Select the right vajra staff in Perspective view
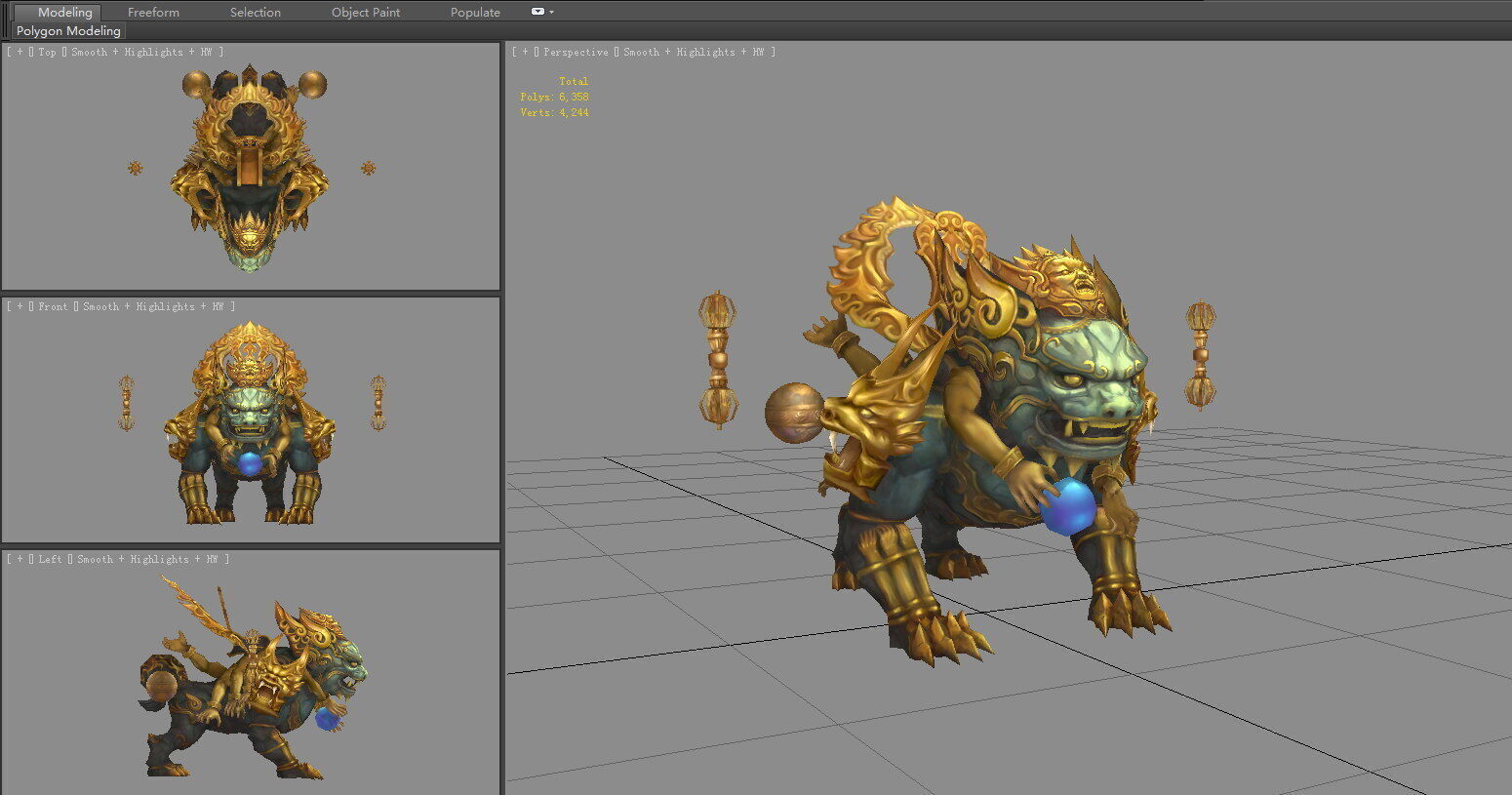This screenshot has width=1512, height=795. 1200,354
